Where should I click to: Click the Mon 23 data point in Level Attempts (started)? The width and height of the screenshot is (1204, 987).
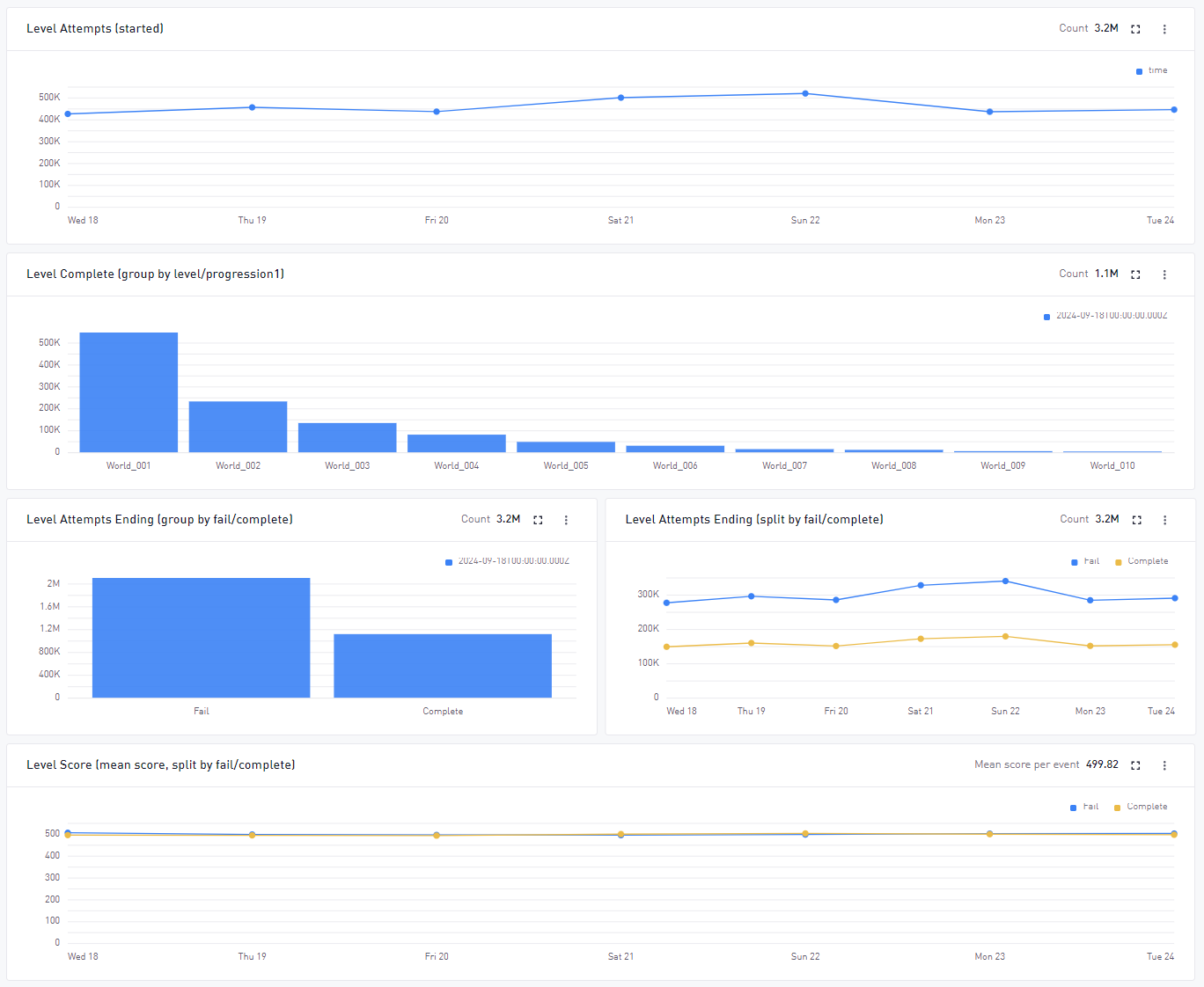click(x=990, y=112)
